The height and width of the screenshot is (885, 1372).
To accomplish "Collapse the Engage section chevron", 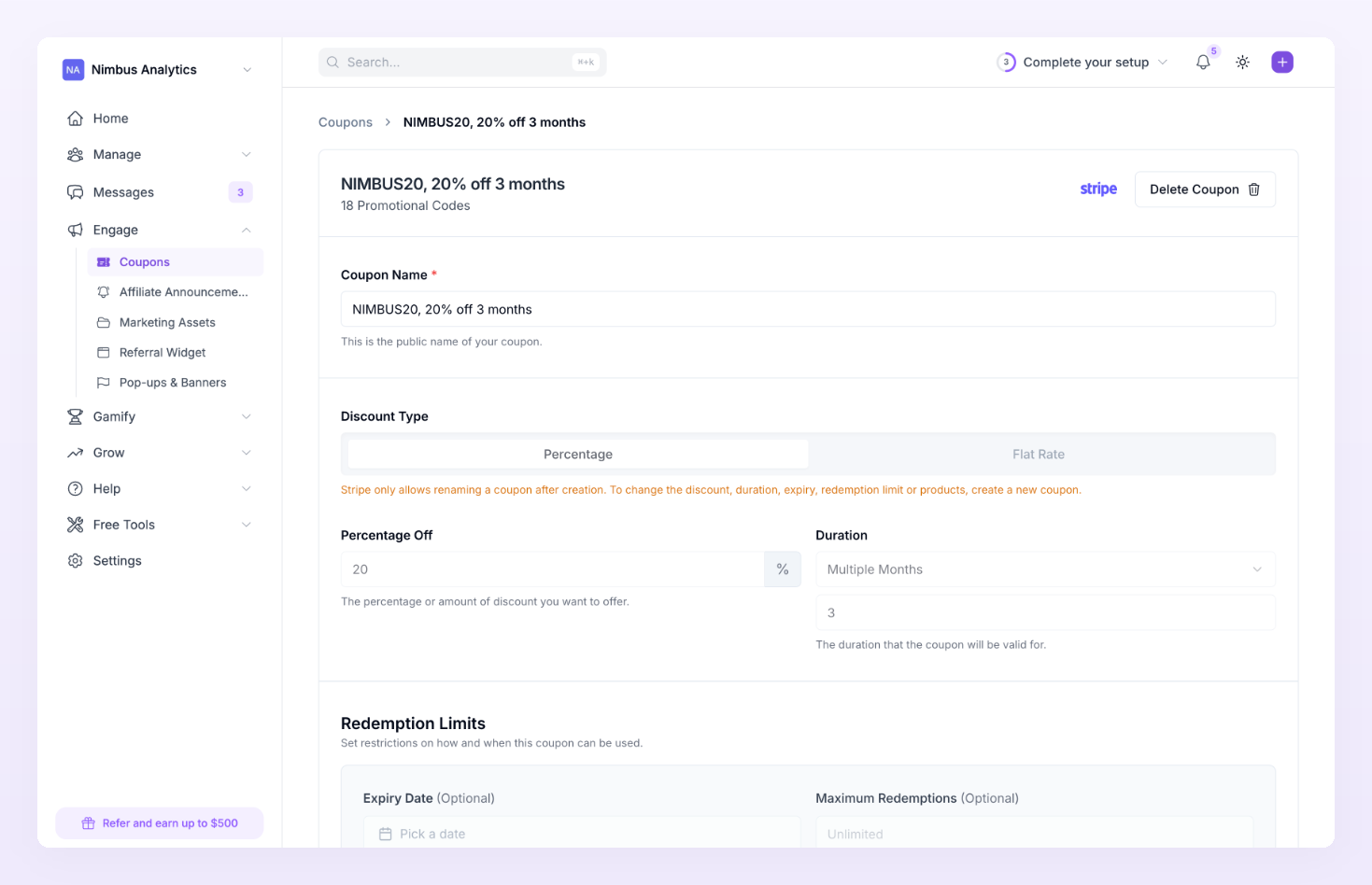I will (x=247, y=230).
